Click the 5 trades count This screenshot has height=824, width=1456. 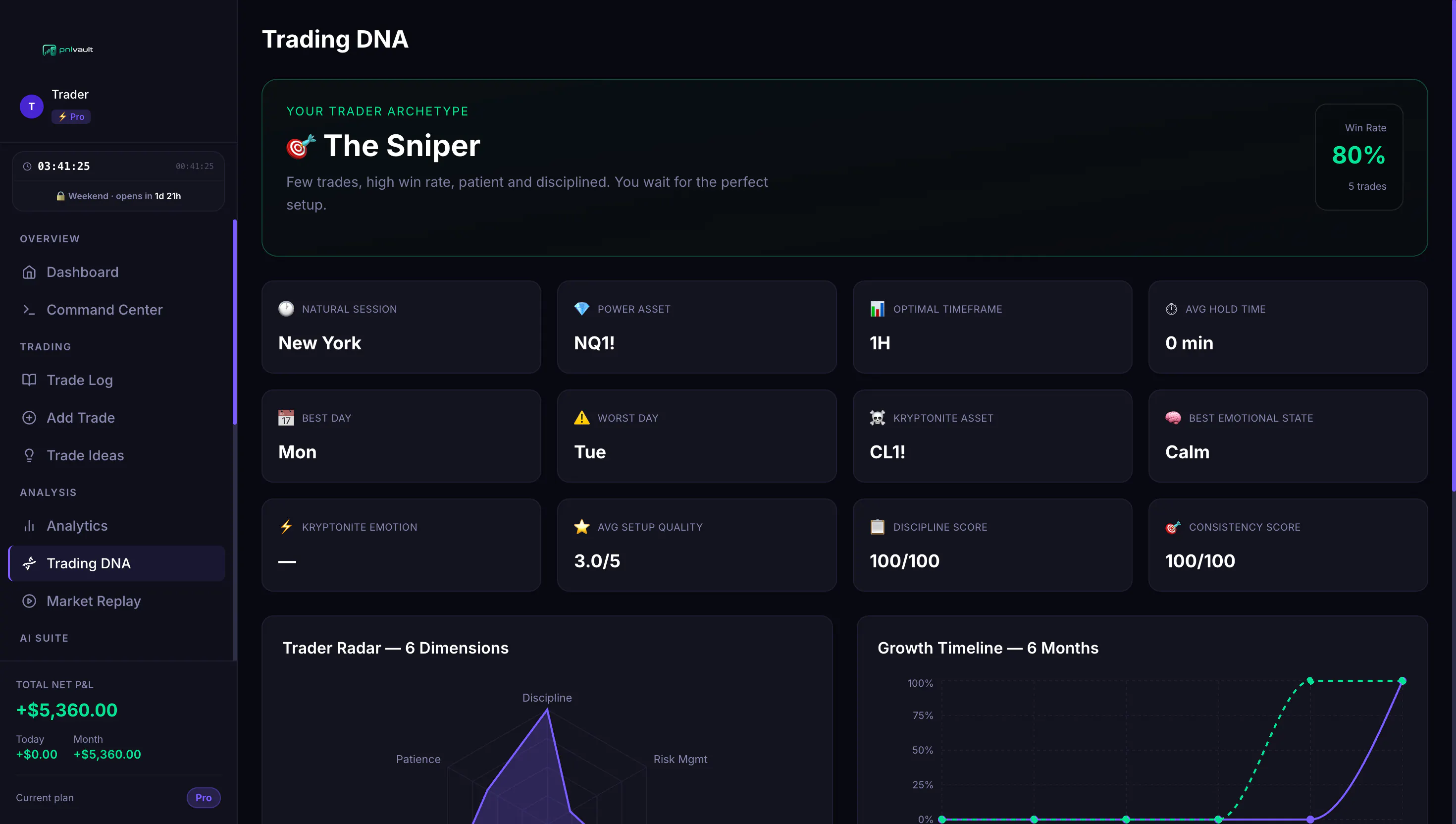tap(1367, 186)
